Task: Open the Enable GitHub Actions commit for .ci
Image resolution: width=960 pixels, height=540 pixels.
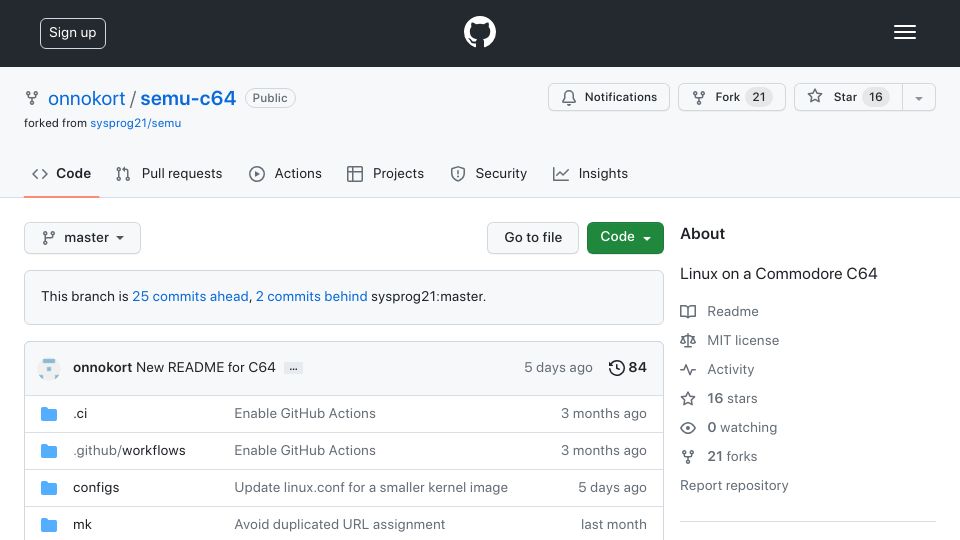Action: tap(305, 413)
